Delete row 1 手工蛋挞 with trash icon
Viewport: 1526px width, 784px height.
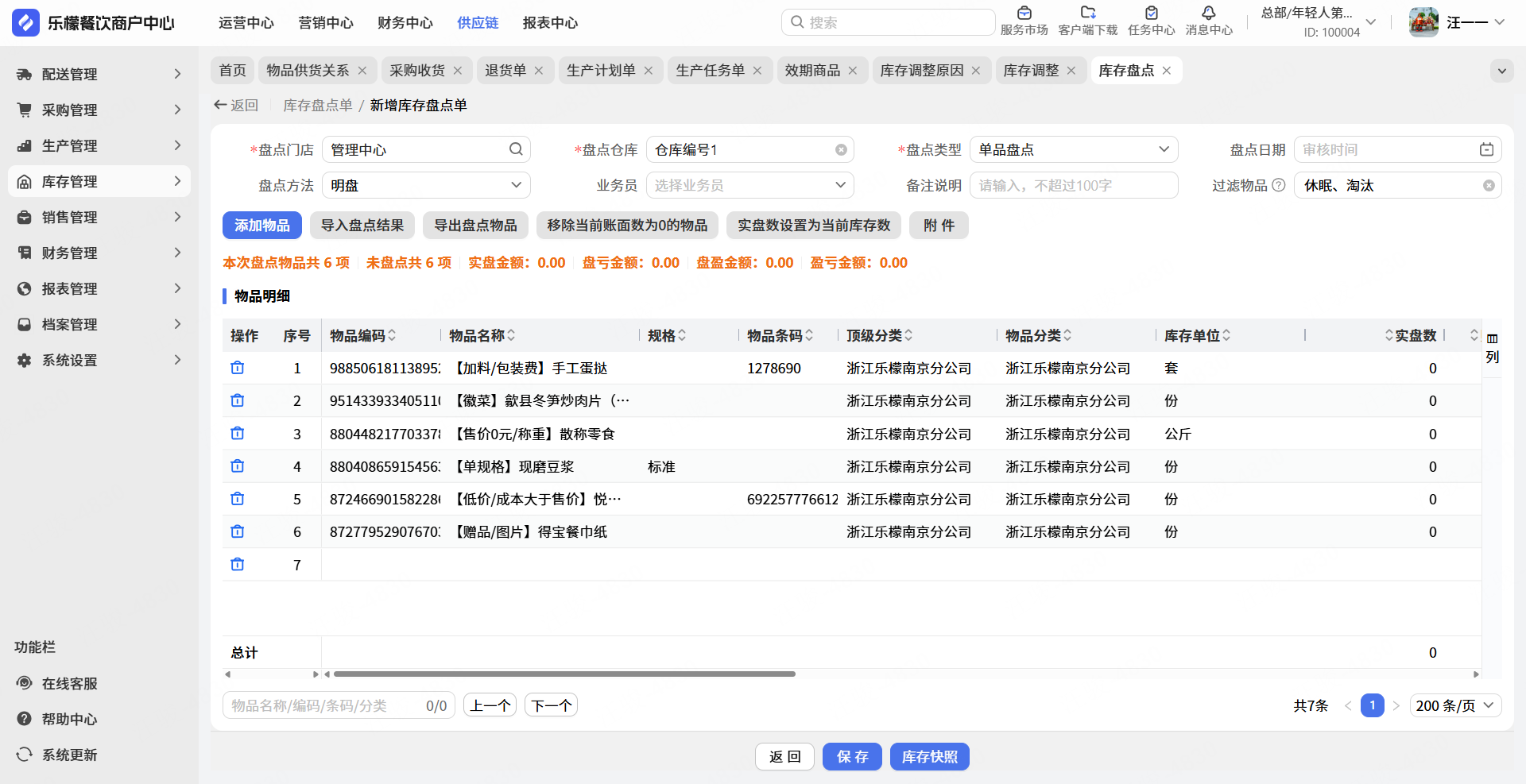[x=237, y=368]
